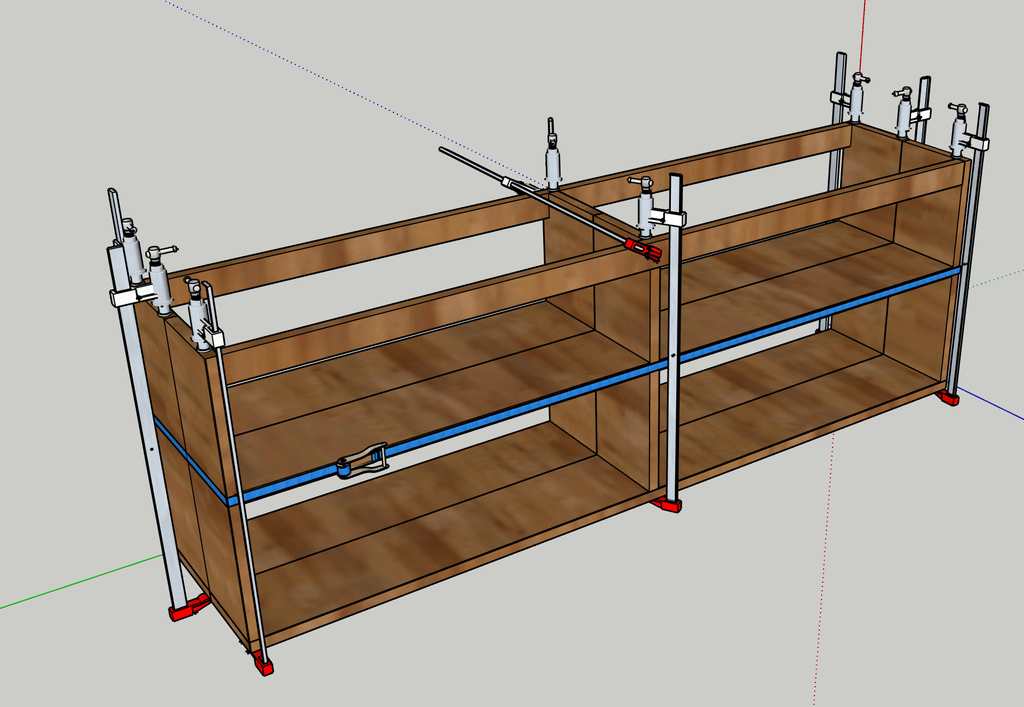Select the red clamp foot at the front-left corner

point(263,663)
